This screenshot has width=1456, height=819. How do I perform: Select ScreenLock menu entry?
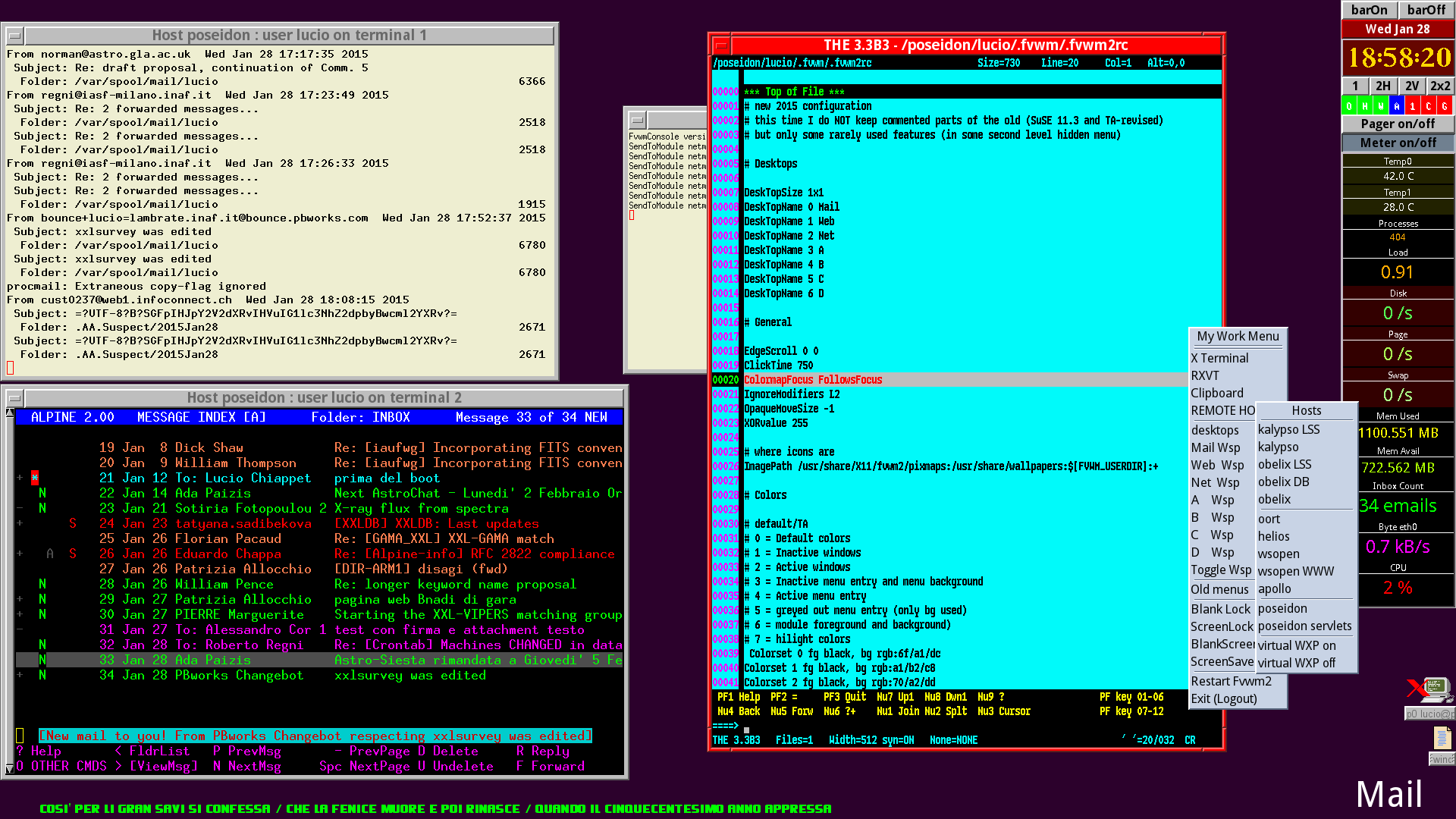(1222, 626)
